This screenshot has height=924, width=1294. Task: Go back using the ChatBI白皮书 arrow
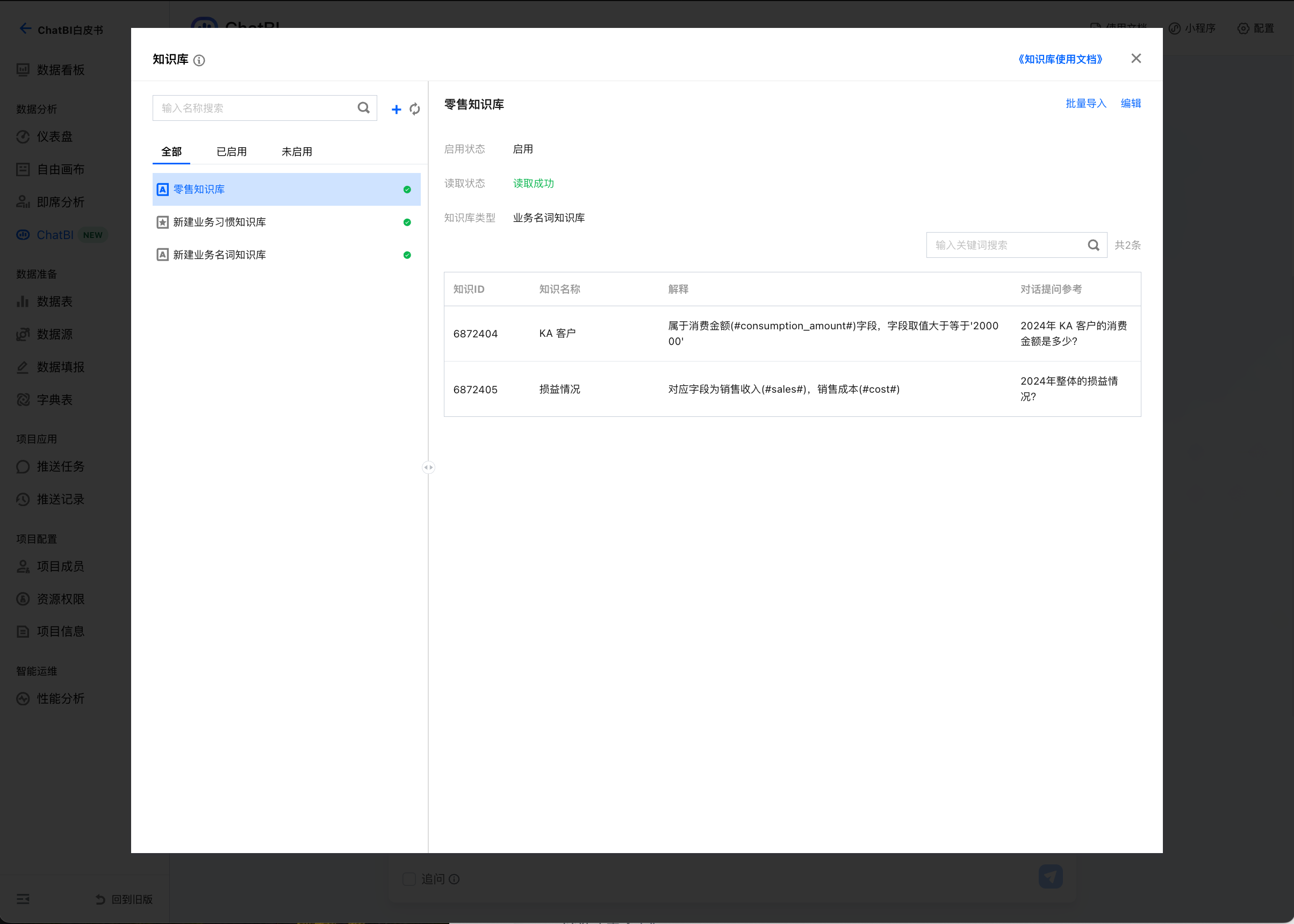coord(25,28)
